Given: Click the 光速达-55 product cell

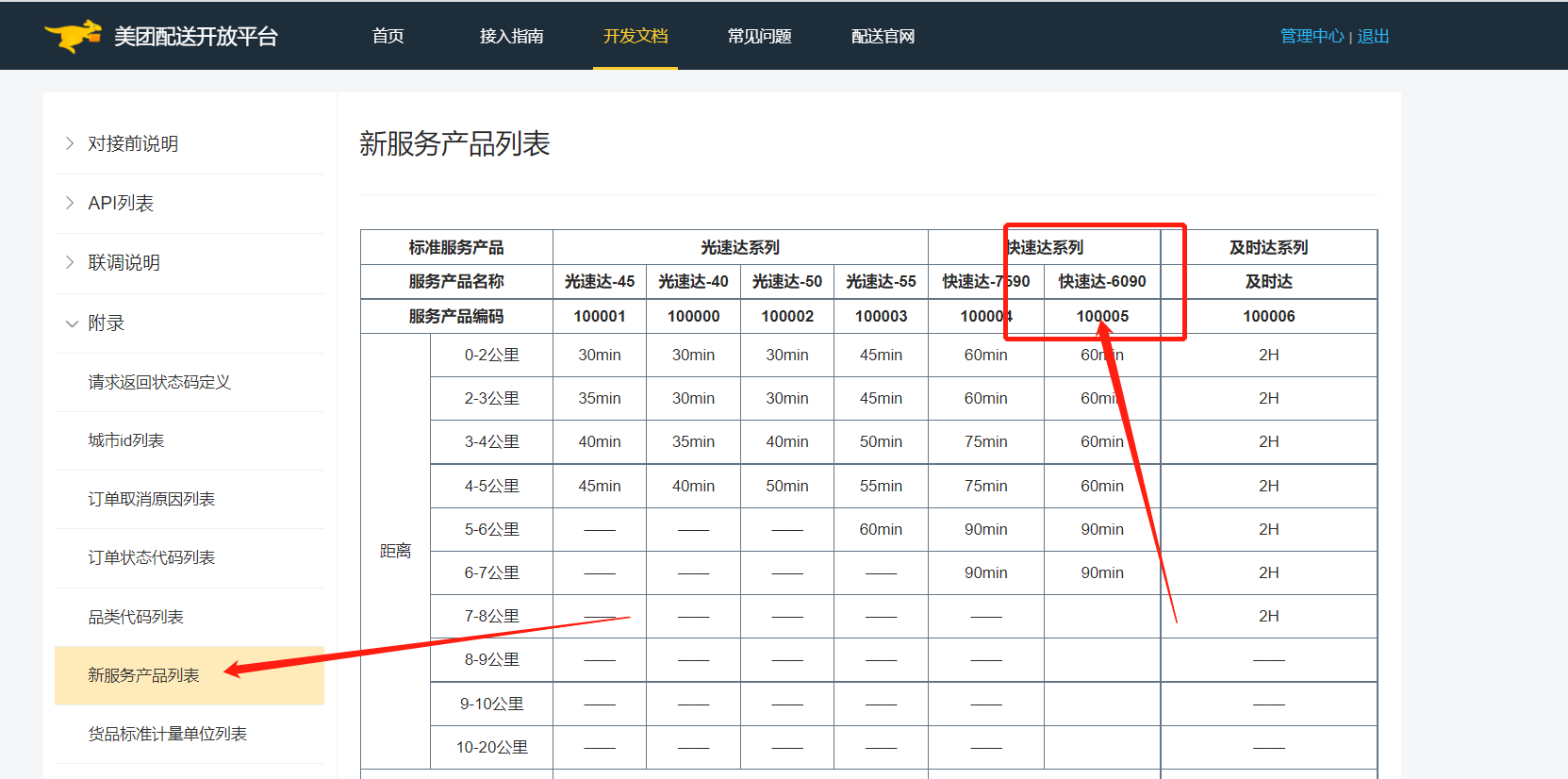Looking at the screenshot, I should tap(881, 281).
